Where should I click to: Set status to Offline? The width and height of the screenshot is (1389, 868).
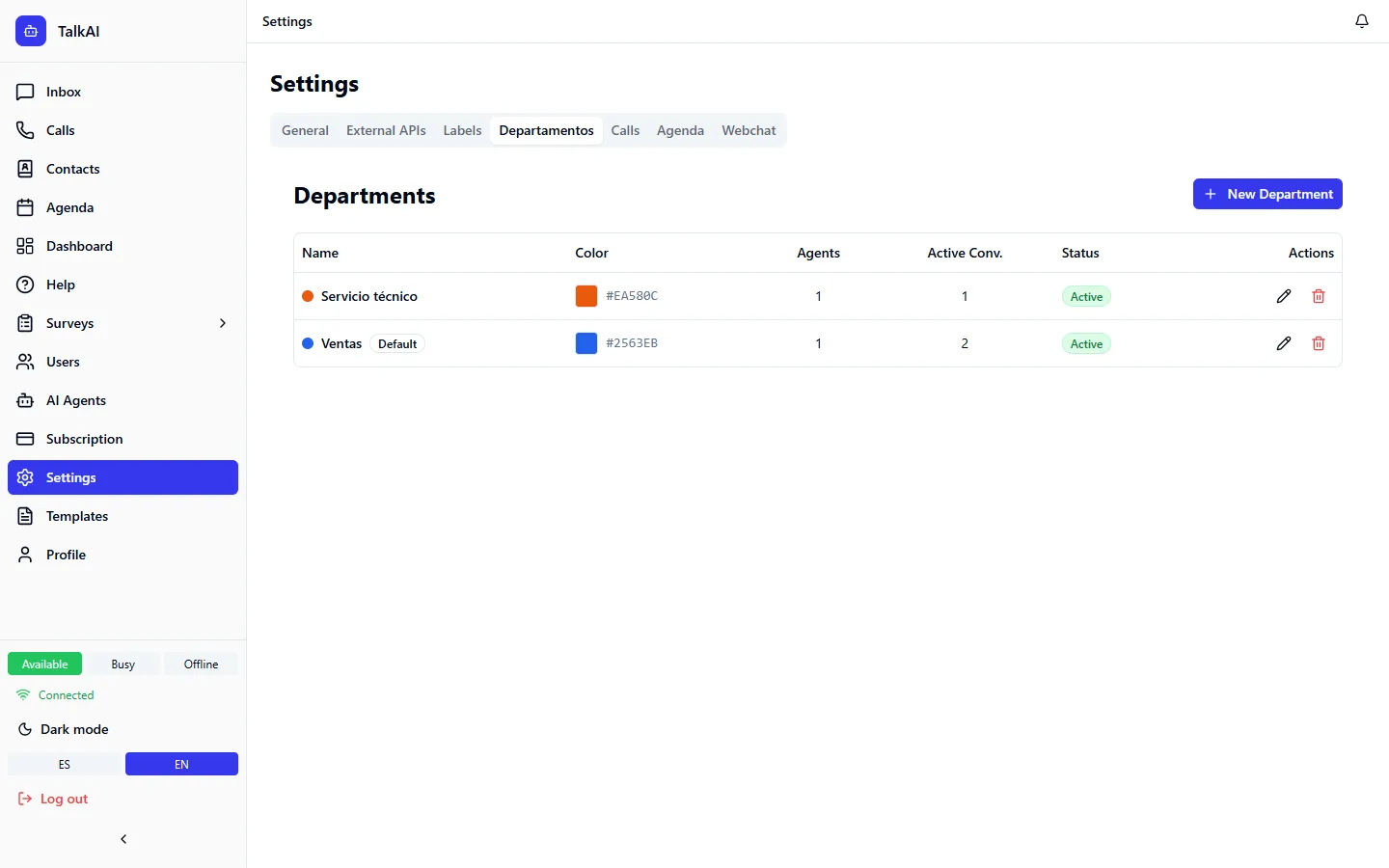coord(201,664)
